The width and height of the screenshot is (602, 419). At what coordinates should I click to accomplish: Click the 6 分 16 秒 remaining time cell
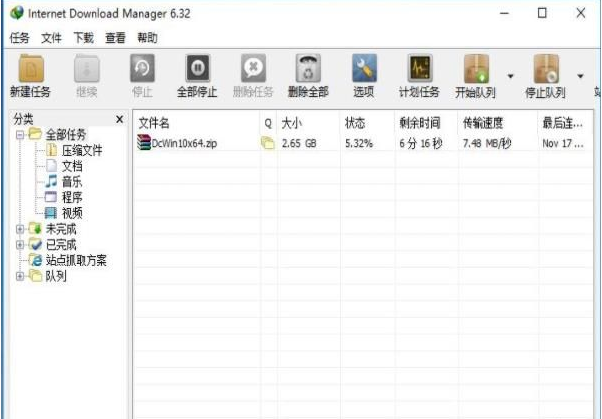pyautogui.click(x=421, y=144)
